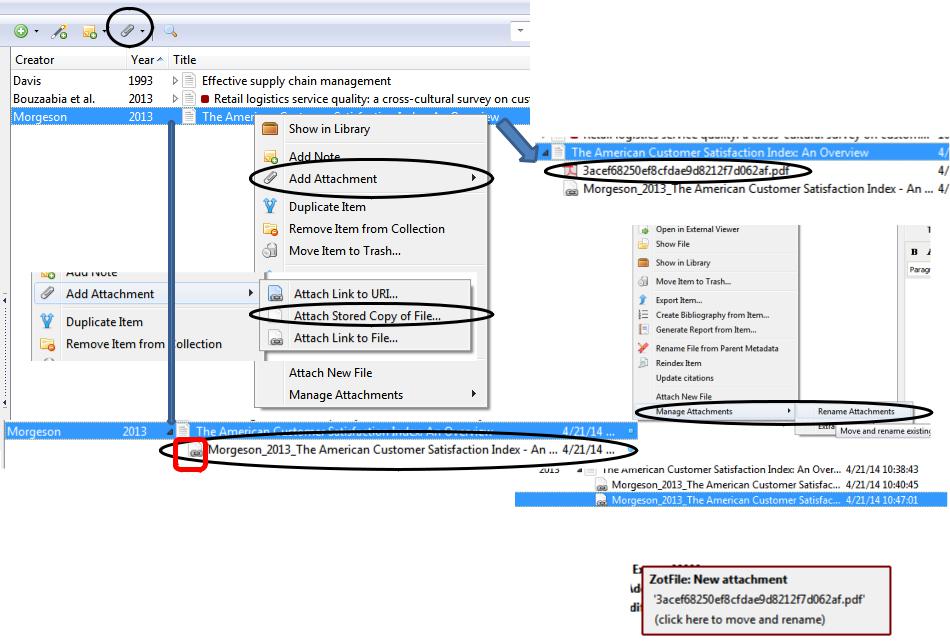Image resolution: width=950 pixels, height=643 pixels.
Task: Click the green New Item plus icon
Action: coord(21,31)
